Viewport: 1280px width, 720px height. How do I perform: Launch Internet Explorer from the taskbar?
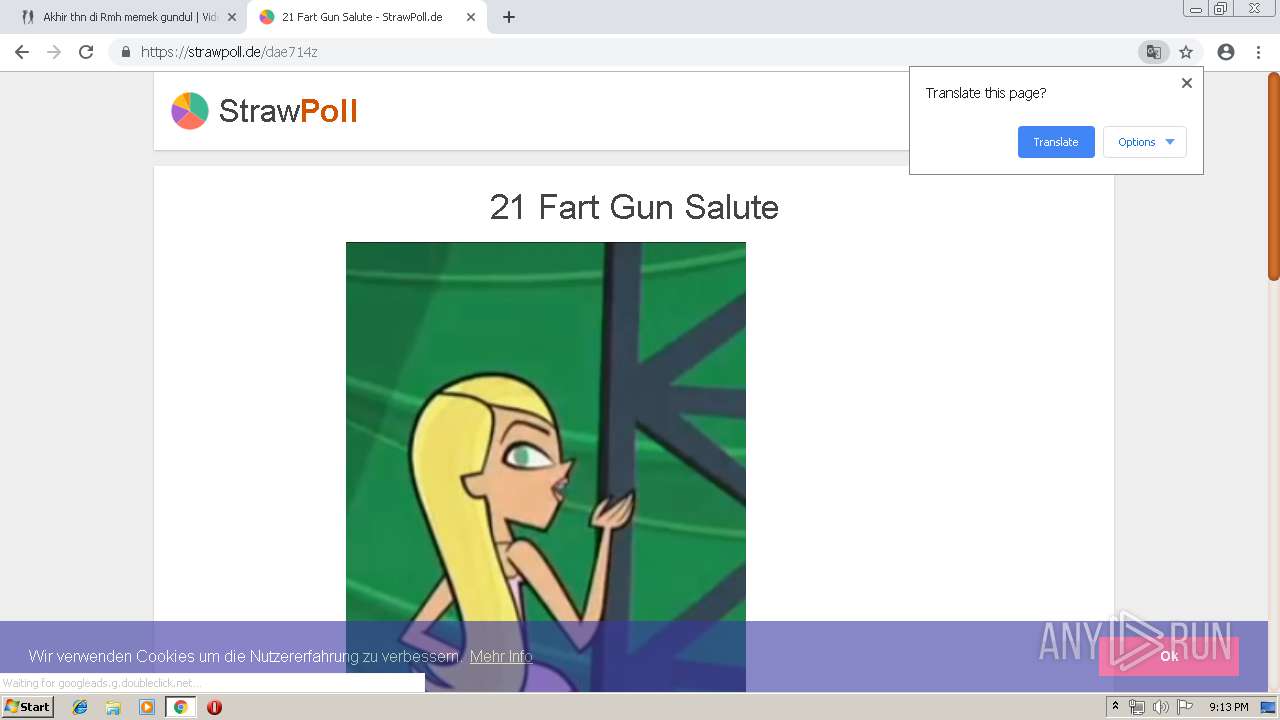tap(80, 707)
